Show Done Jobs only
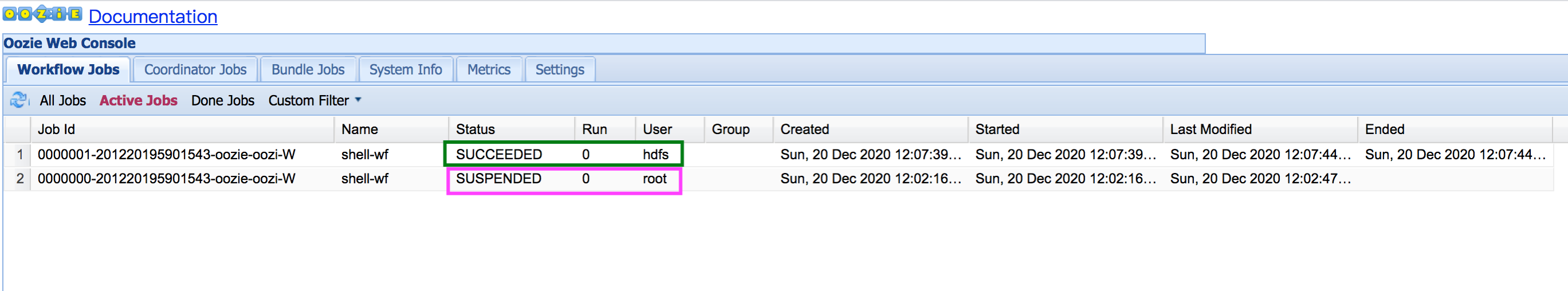This screenshot has width=1568, height=291. [x=222, y=100]
